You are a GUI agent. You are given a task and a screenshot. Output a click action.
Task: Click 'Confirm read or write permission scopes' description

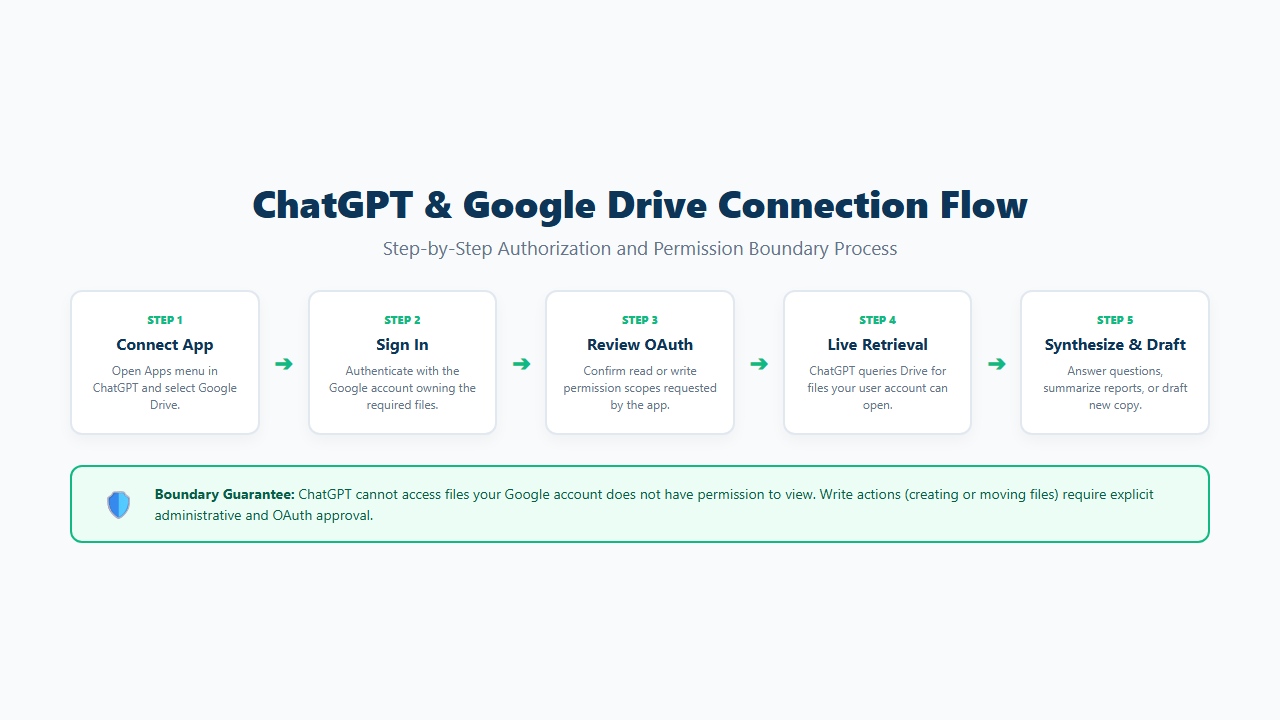pyautogui.click(x=640, y=388)
